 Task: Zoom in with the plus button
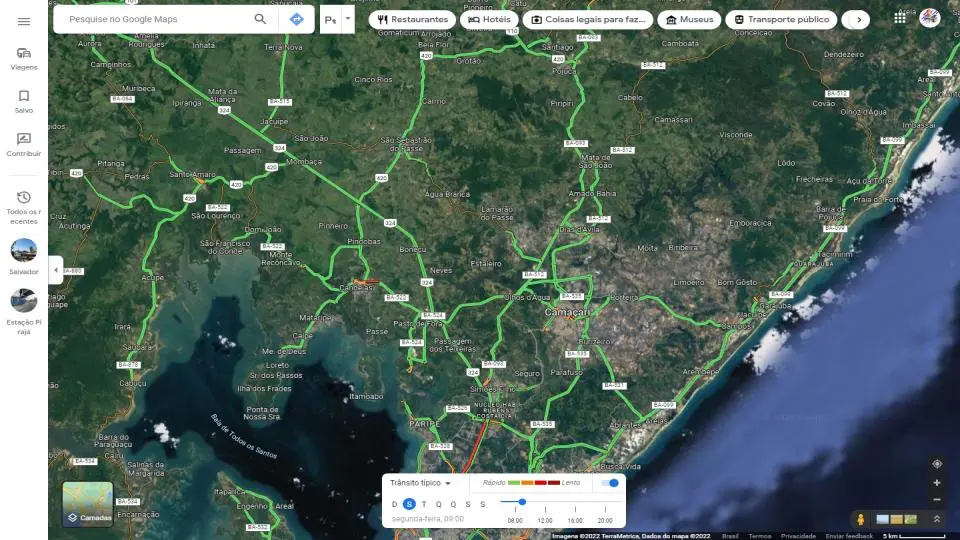tap(937, 483)
